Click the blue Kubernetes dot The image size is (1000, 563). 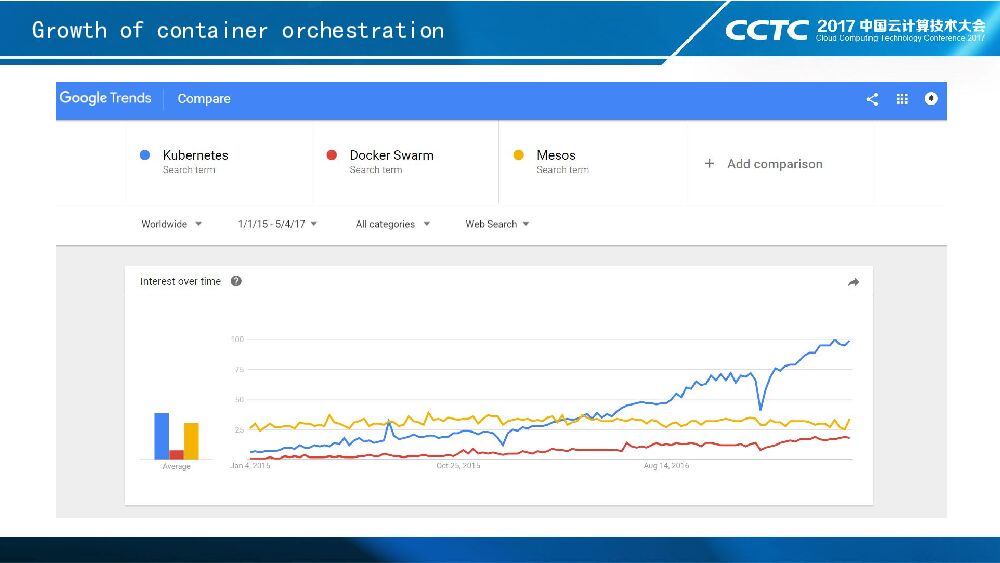145,155
